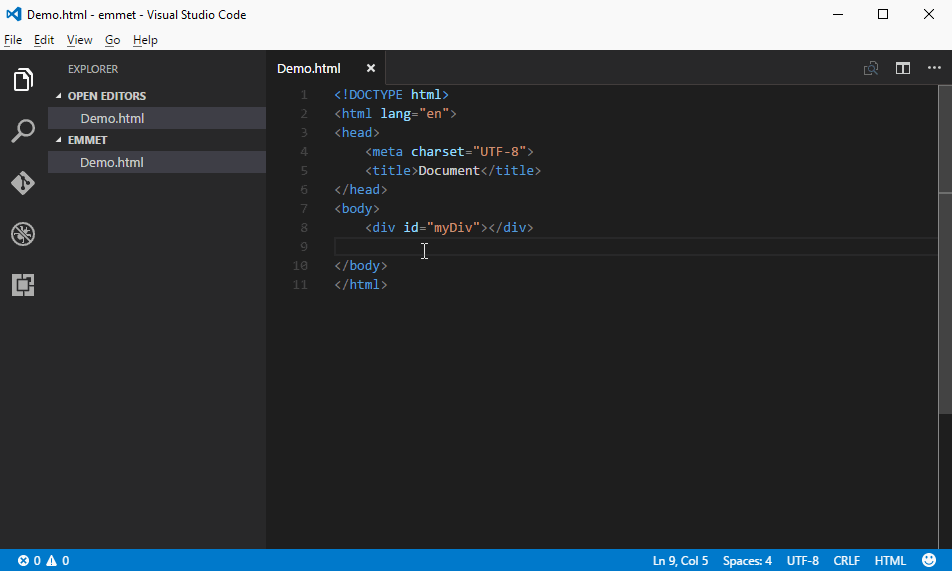The image size is (952, 571).
Task: Click the Spaces: 4 indentation setting
Action: pos(747,561)
